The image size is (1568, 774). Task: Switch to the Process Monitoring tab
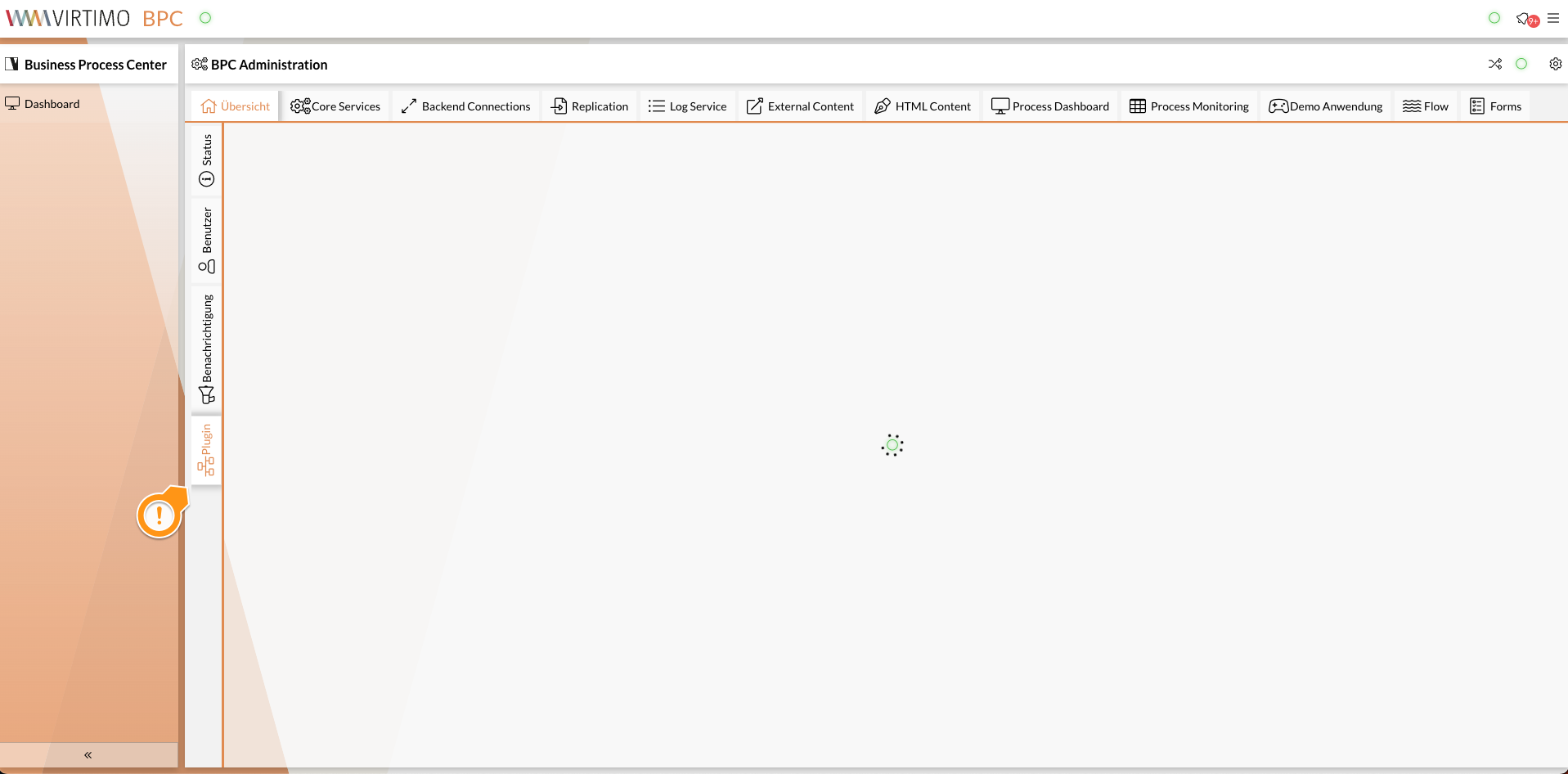click(1188, 106)
